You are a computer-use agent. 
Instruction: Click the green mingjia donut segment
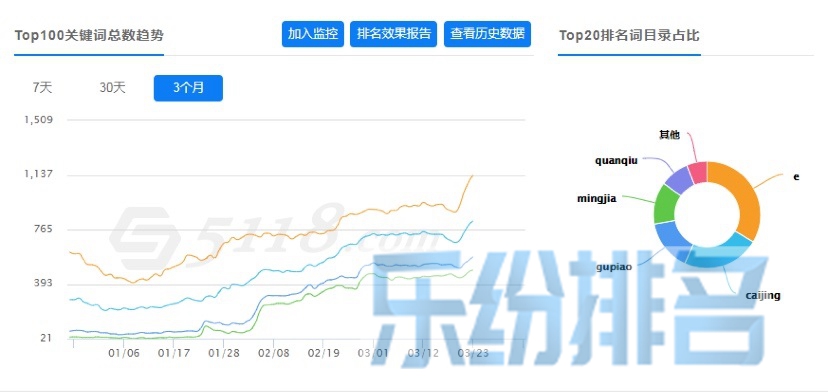665,204
